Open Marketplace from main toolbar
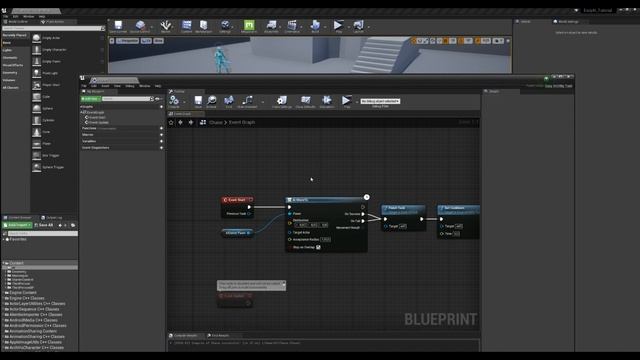Image resolution: width=640 pixels, height=360 pixels. tap(203, 27)
